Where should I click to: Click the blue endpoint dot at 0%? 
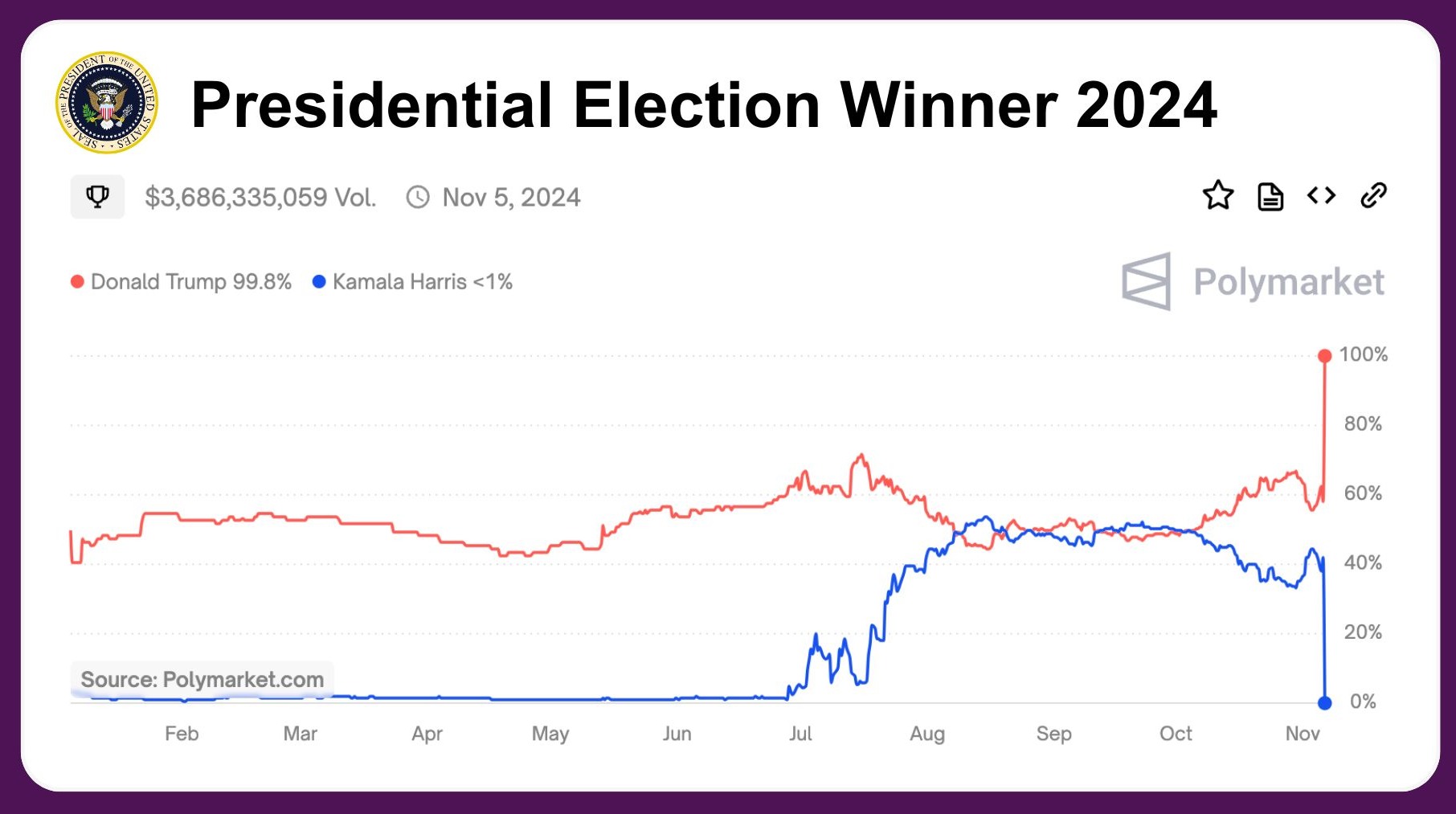point(1324,703)
